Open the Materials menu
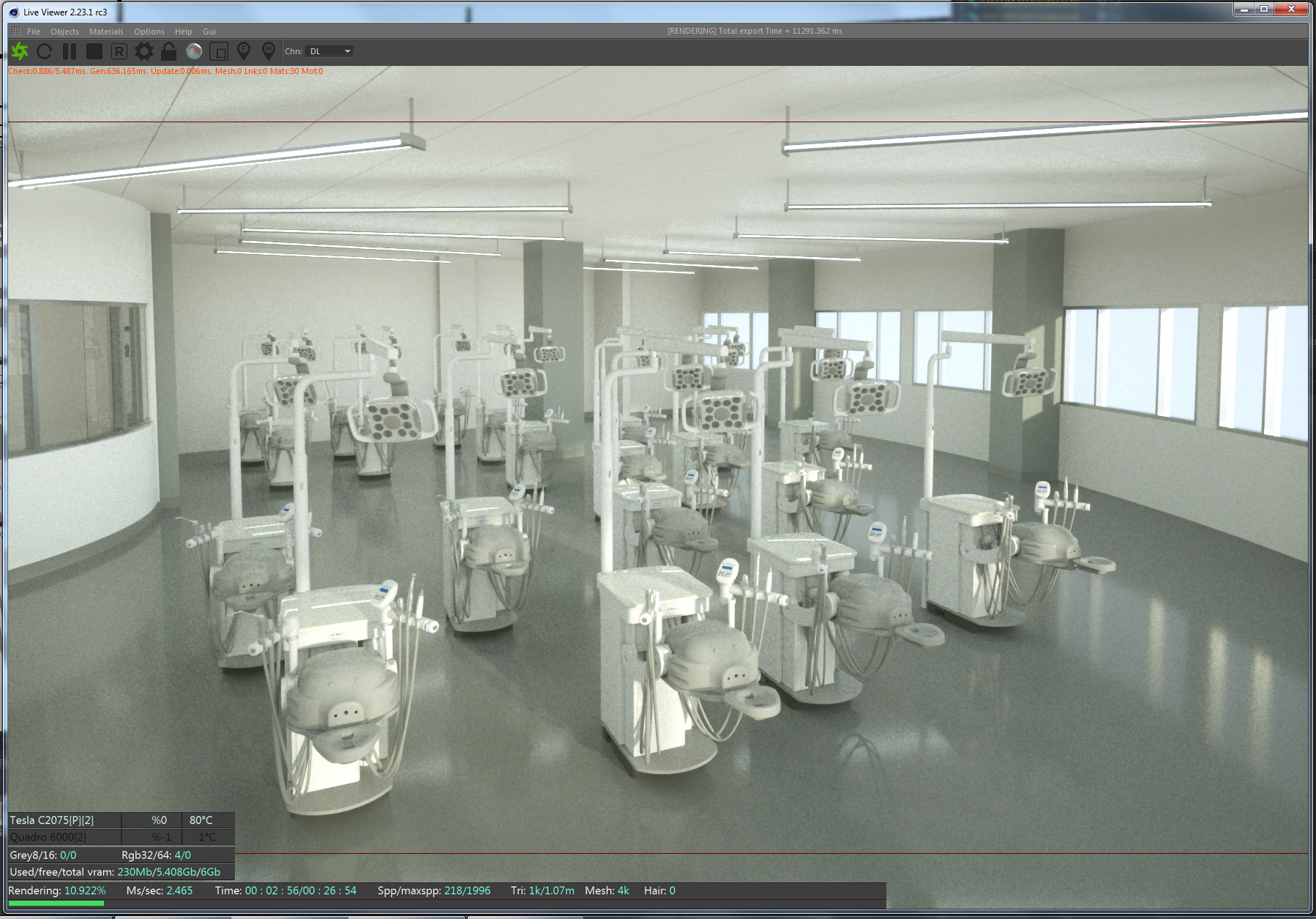Screen dimensions: 1316x919 tap(106, 31)
